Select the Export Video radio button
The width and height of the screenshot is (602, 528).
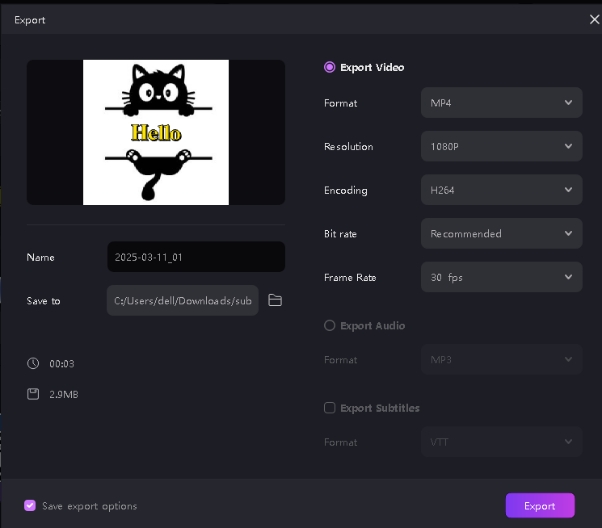click(x=329, y=68)
